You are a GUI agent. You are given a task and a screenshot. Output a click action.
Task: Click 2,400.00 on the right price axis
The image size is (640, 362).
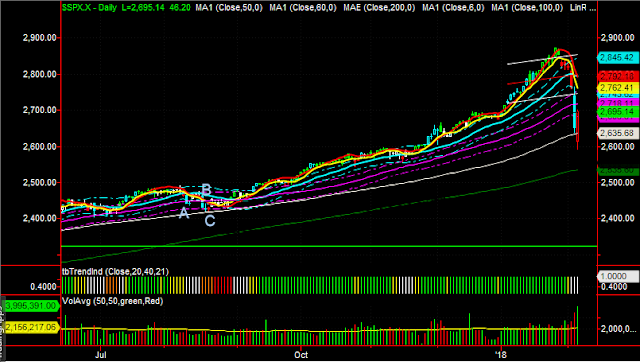point(617,218)
